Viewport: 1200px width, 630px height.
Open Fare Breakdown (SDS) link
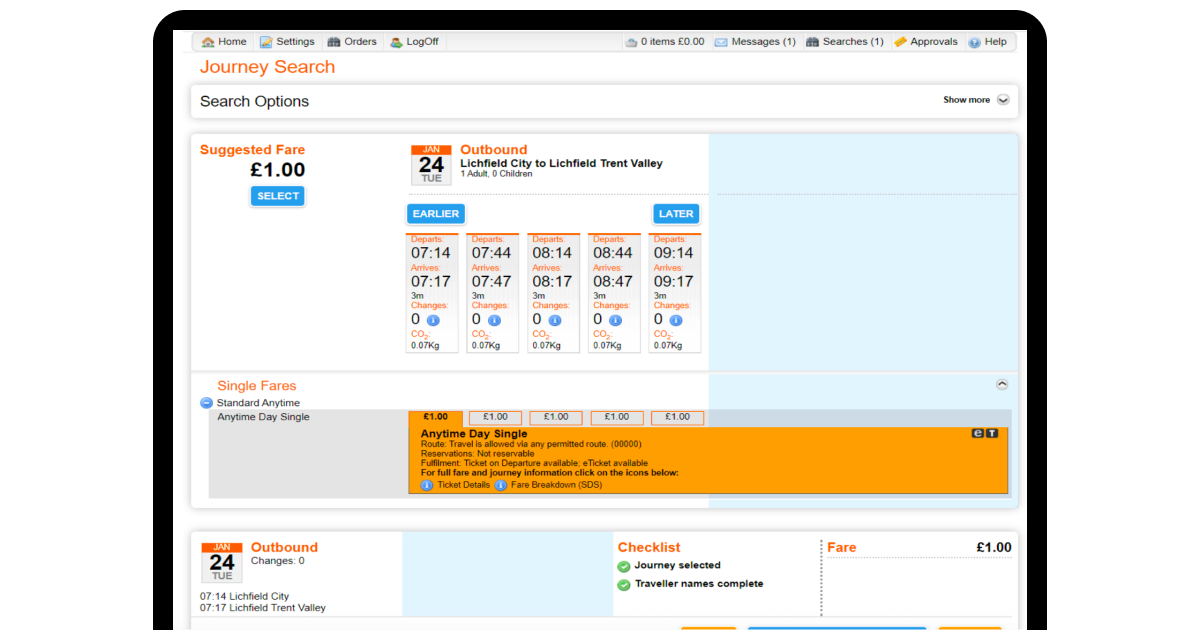pyautogui.click(x=555, y=485)
